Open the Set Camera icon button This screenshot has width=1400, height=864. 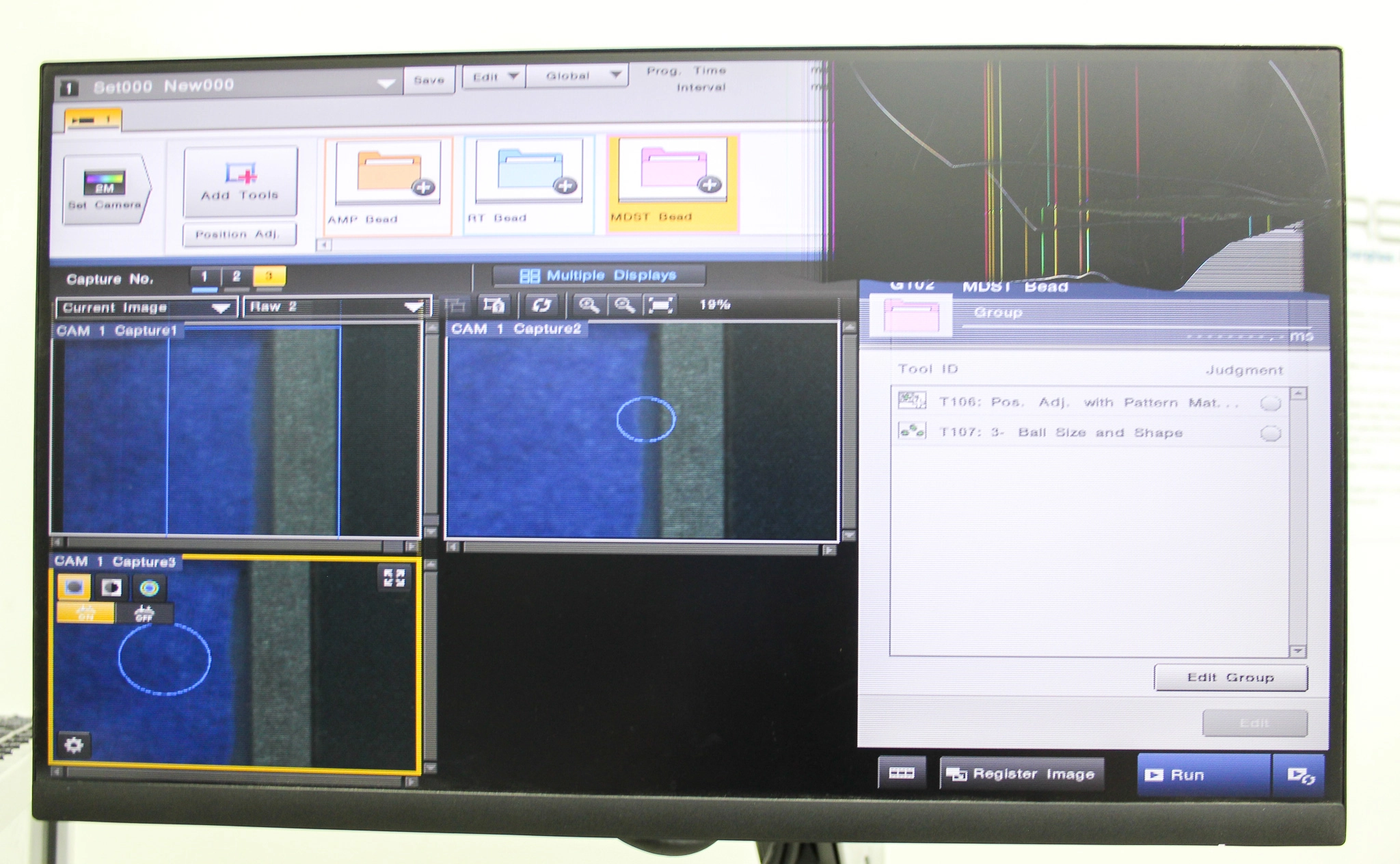(x=105, y=189)
